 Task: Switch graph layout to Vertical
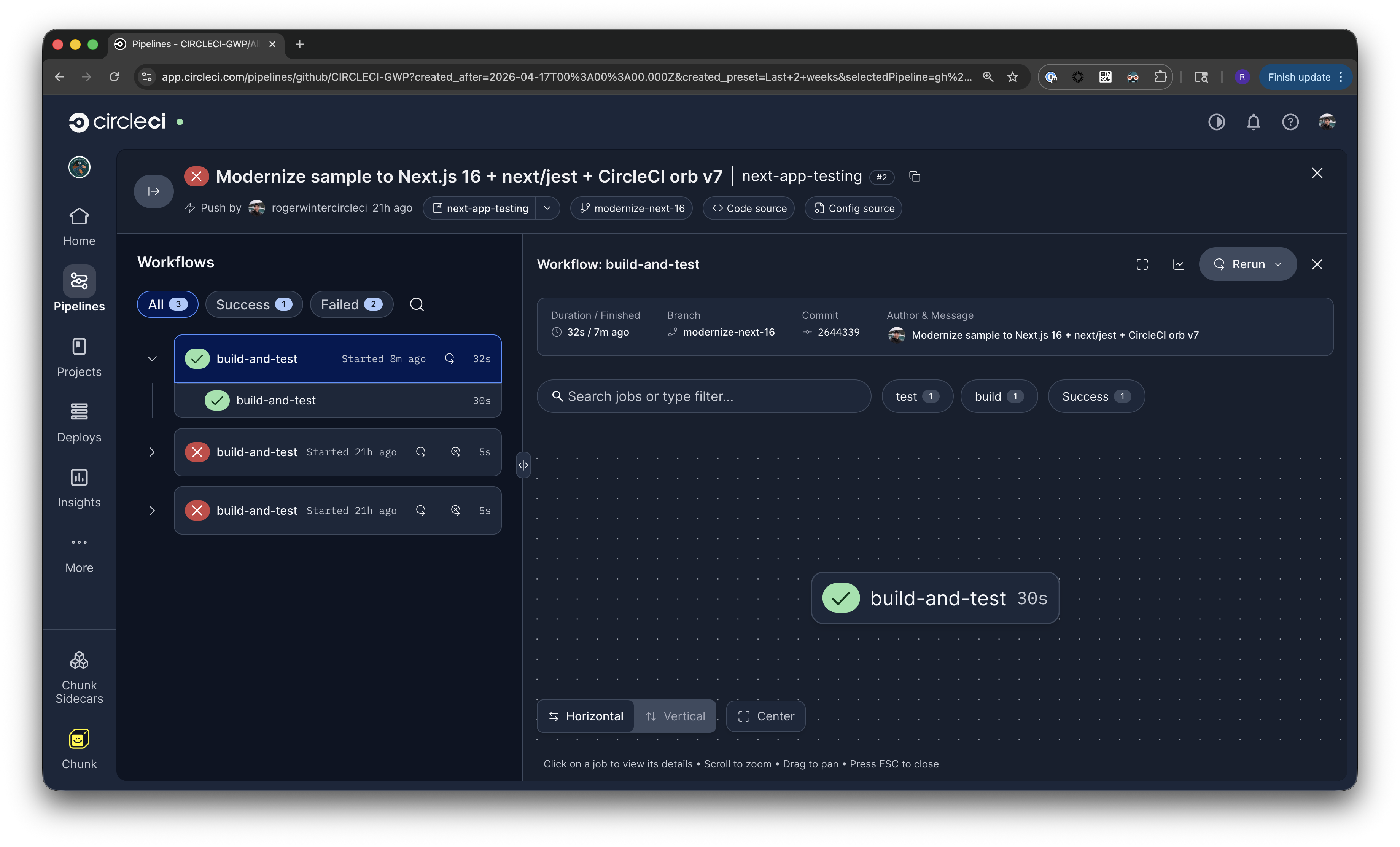675,716
